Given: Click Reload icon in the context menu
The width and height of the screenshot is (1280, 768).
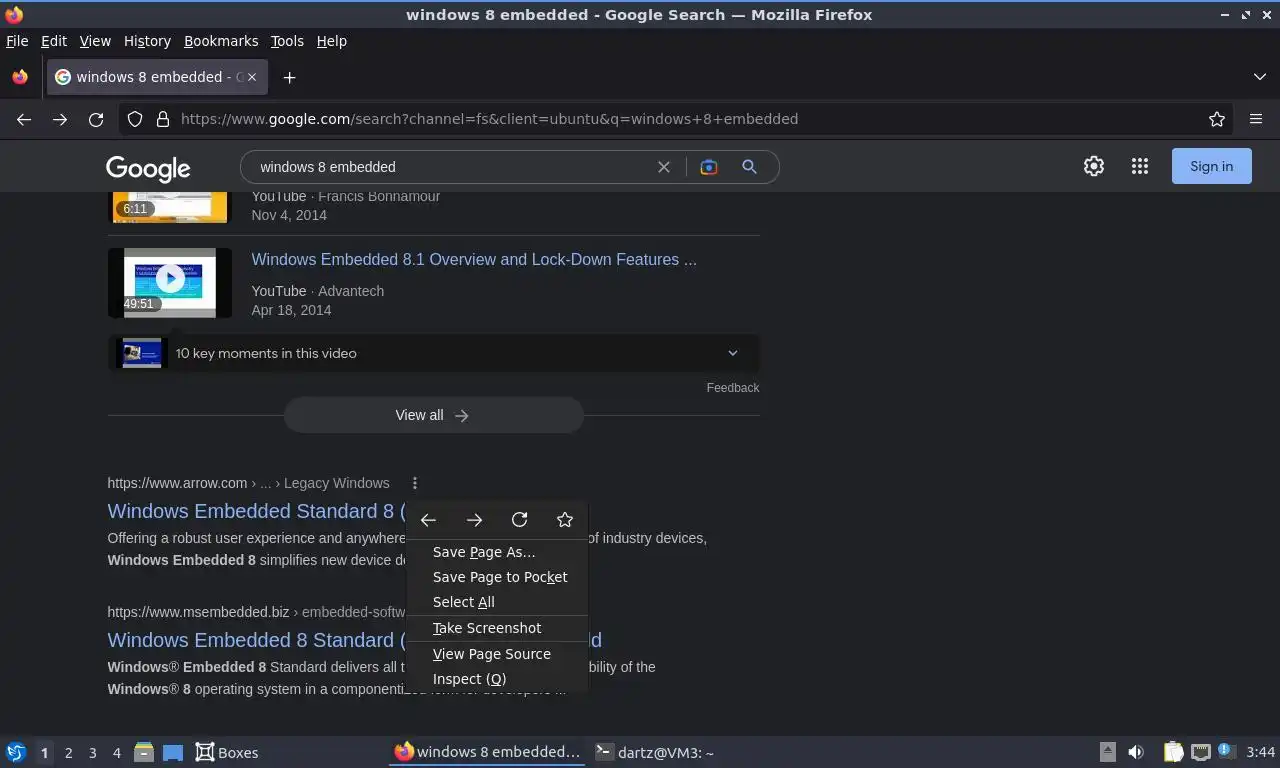Looking at the screenshot, I should [519, 520].
